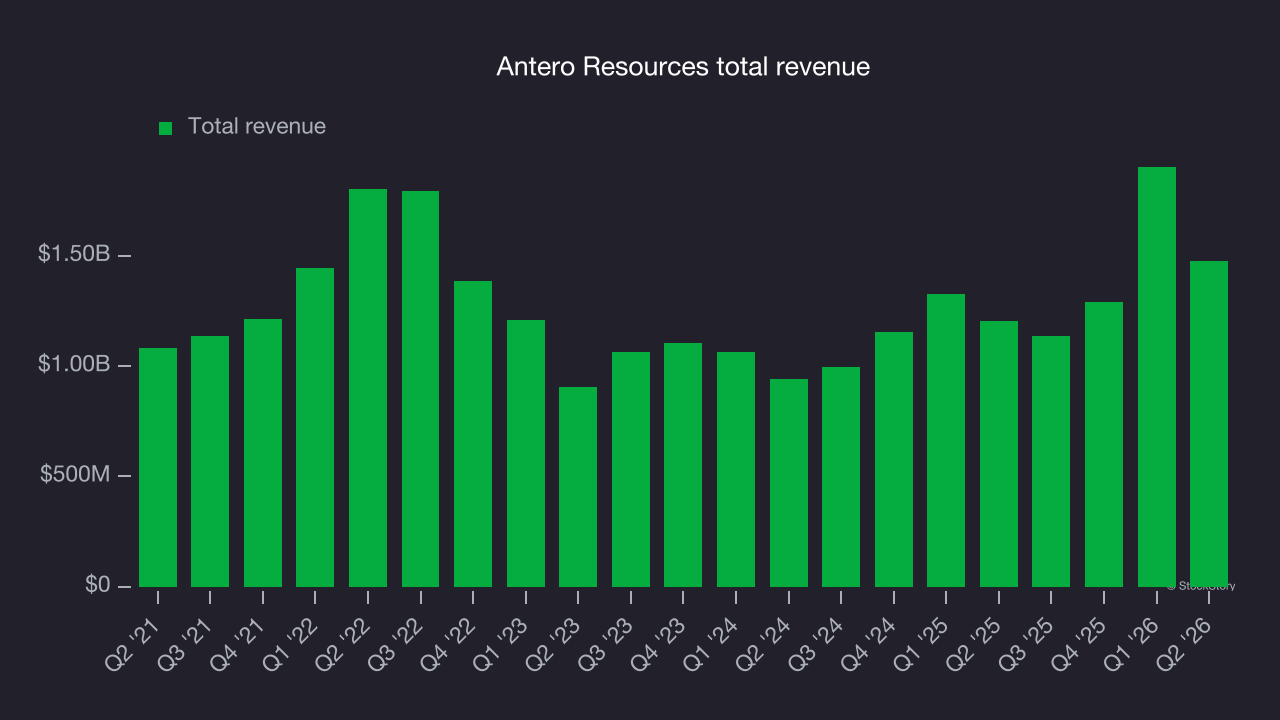This screenshot has width=1280, height=720.
Task: Select the $1.00B y-axis label
Action: click(x=74, y=365)
